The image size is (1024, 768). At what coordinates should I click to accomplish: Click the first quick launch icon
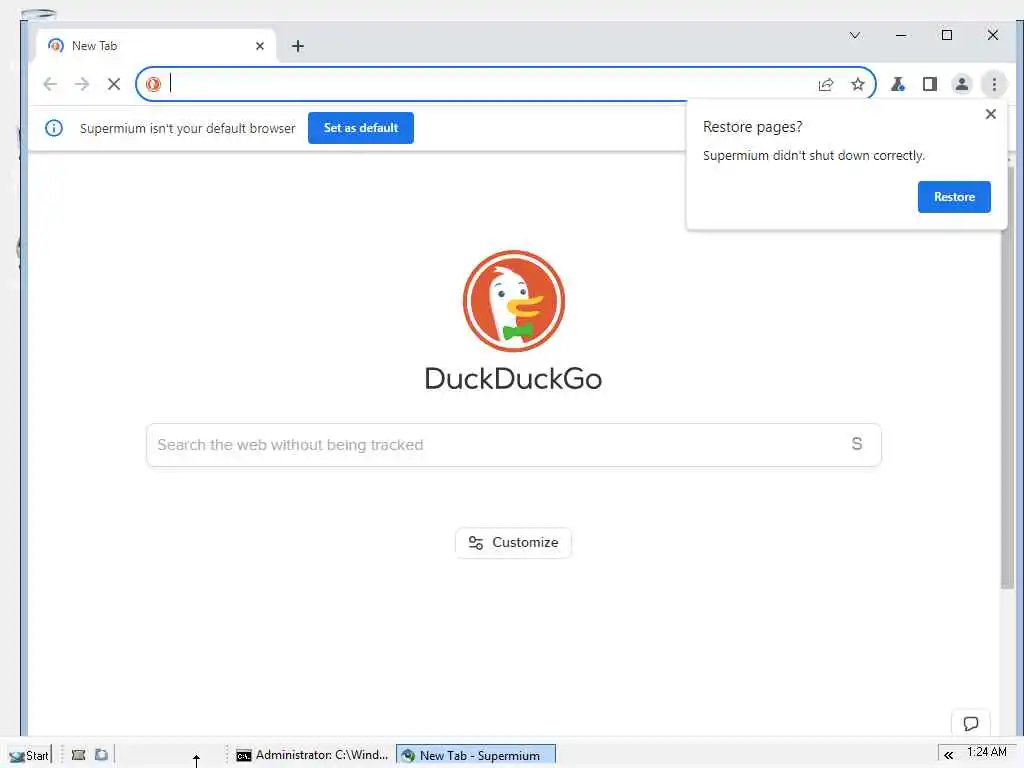point(78,755)
